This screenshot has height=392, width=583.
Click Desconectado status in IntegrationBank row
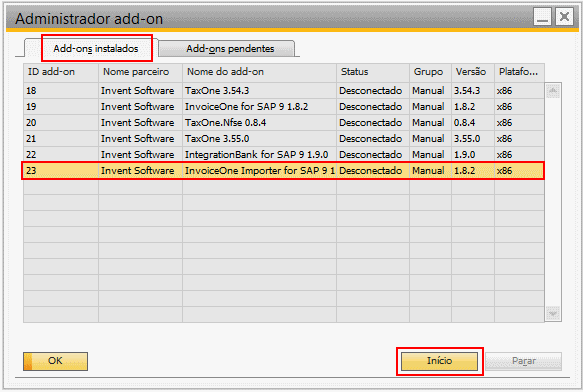(373, 155)
